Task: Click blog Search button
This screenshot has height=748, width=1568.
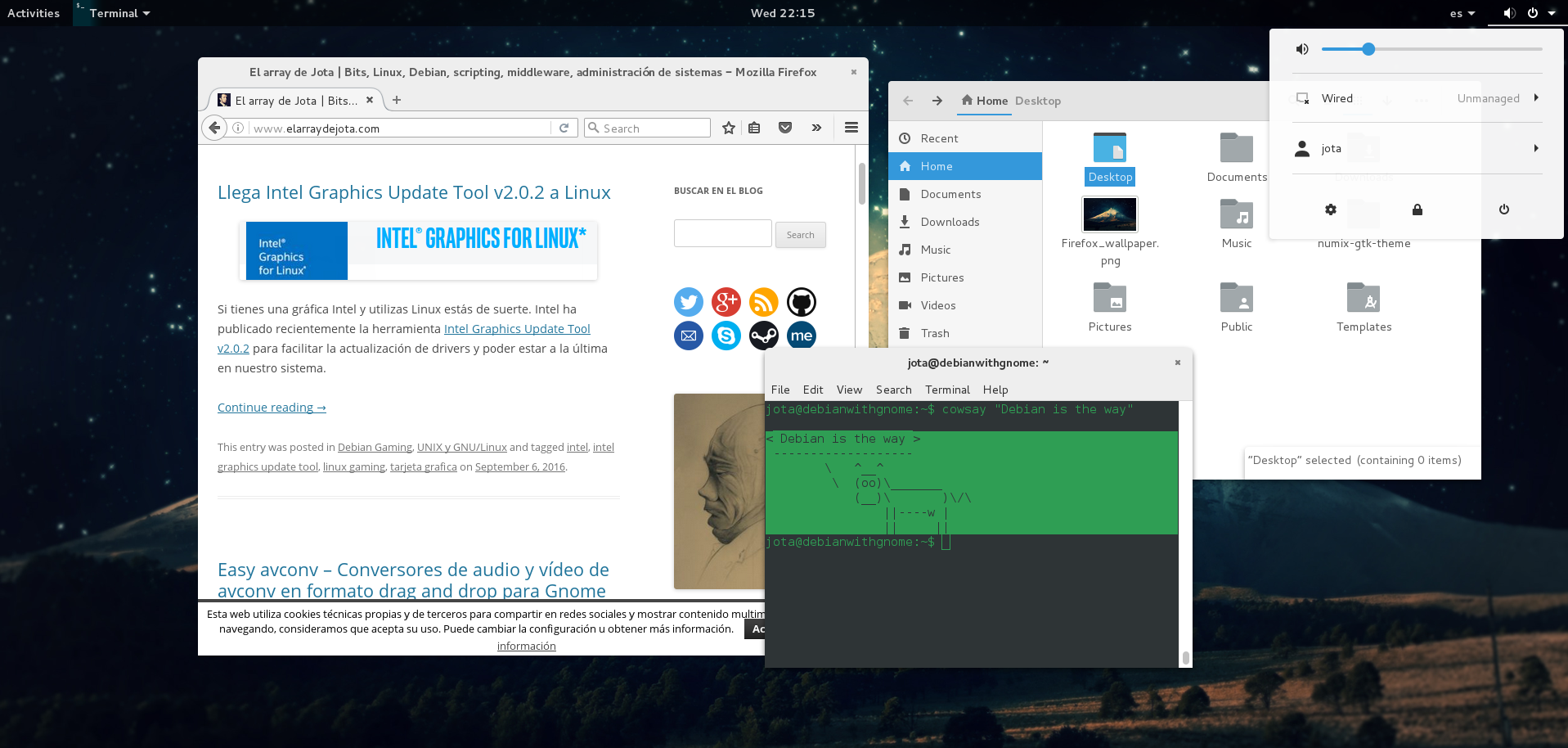Action: click(x=800, y=235)
